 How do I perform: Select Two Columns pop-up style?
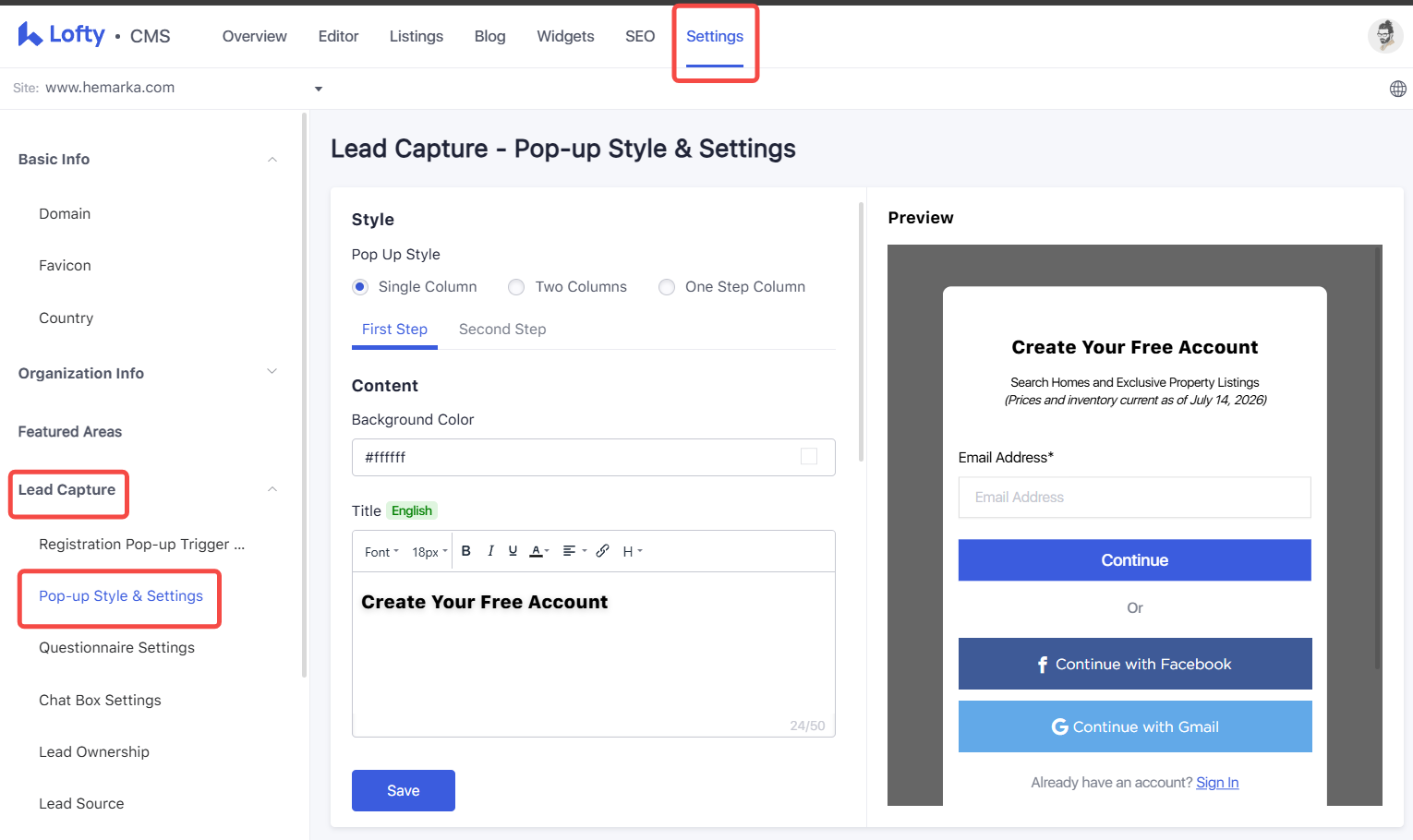(516, 287)
